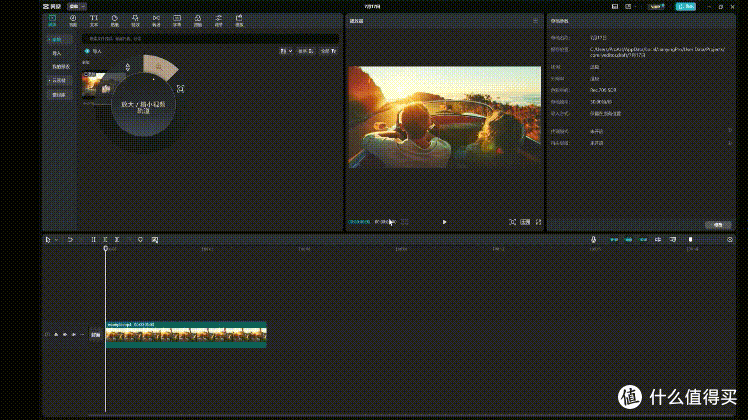748x420 pixels.
Task: Toggle the track lock icon
Action: [x=56, y=335]
